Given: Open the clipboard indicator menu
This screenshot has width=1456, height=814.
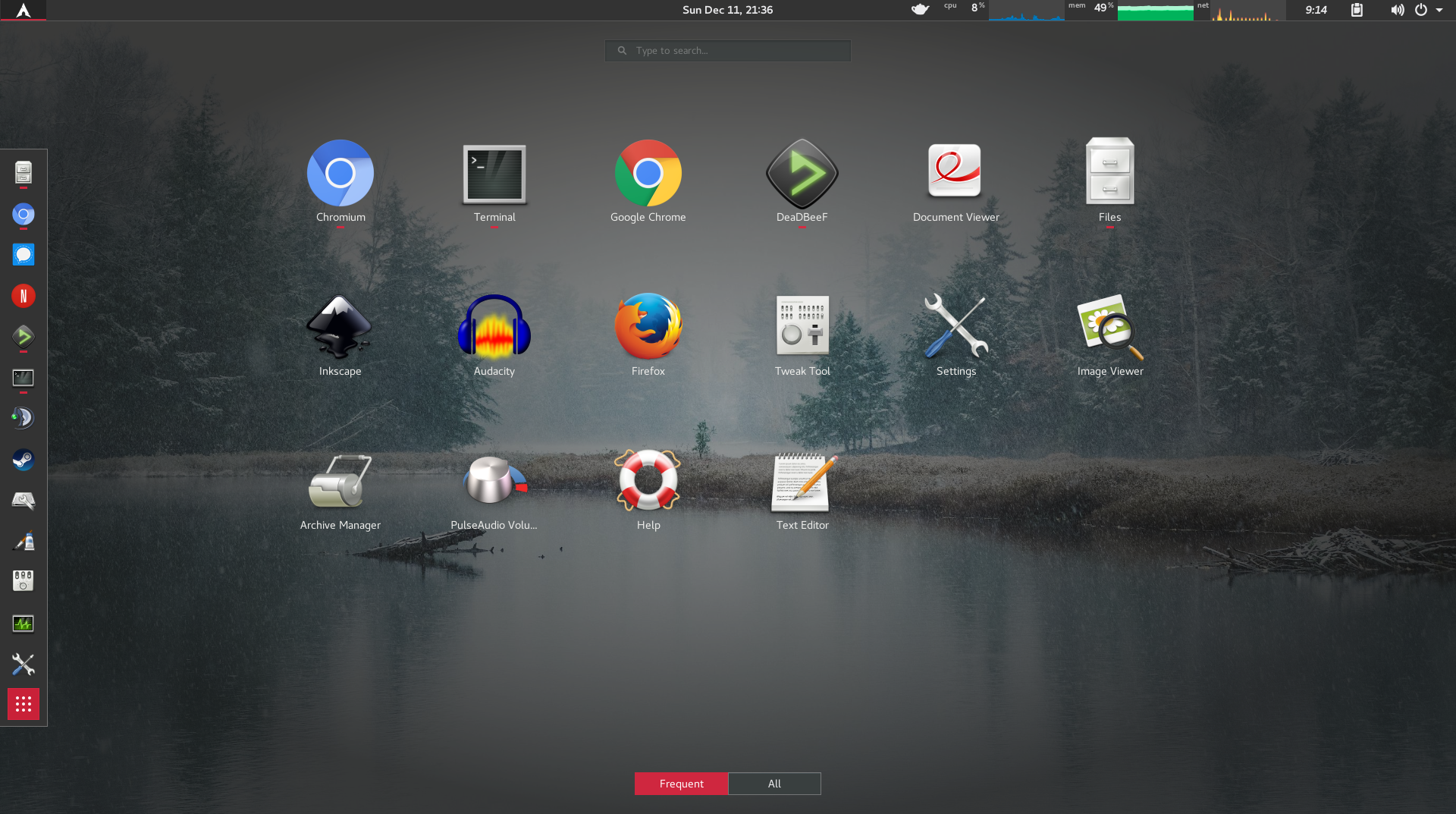Looking at the screenshot, I should click(x=1357, y=10).
